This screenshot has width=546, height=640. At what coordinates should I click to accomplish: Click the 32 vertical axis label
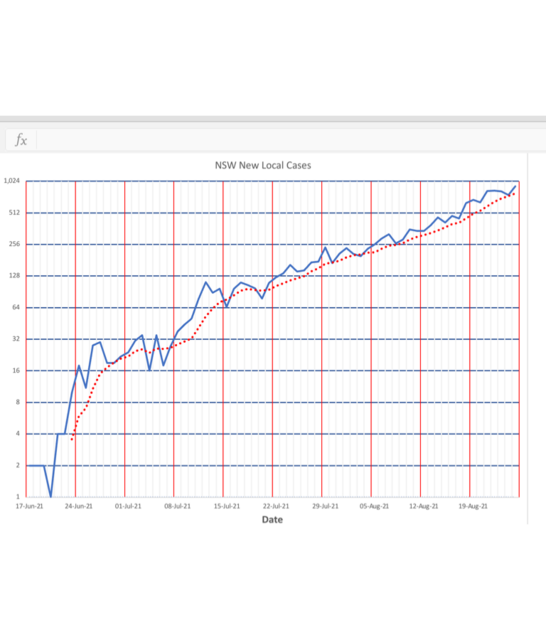click(x=16, y=339)
